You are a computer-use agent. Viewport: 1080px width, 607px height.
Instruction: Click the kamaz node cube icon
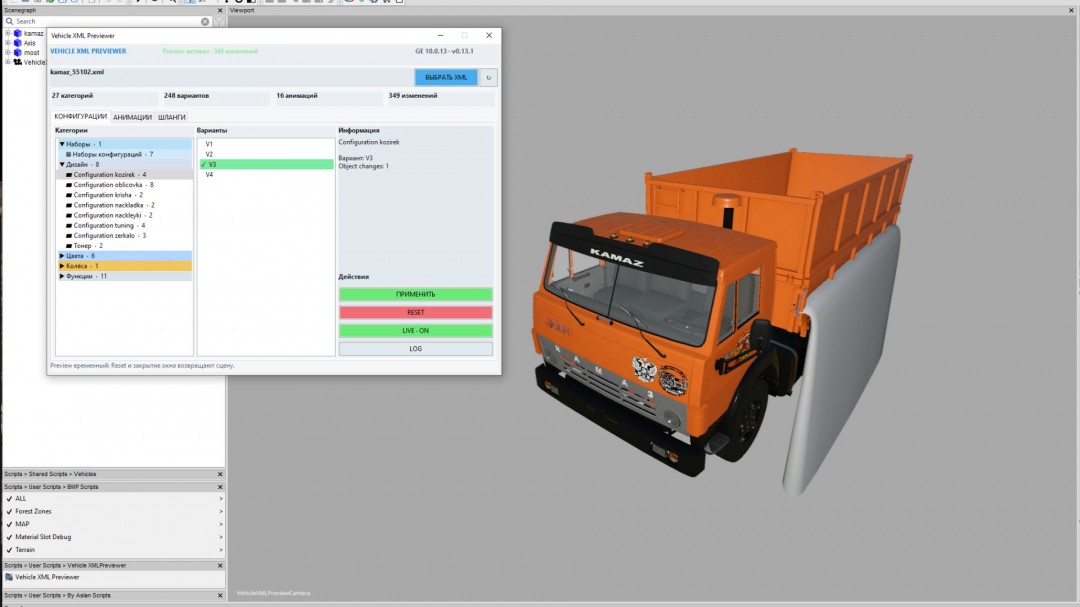pyautogui.click(x=18, y=33)
